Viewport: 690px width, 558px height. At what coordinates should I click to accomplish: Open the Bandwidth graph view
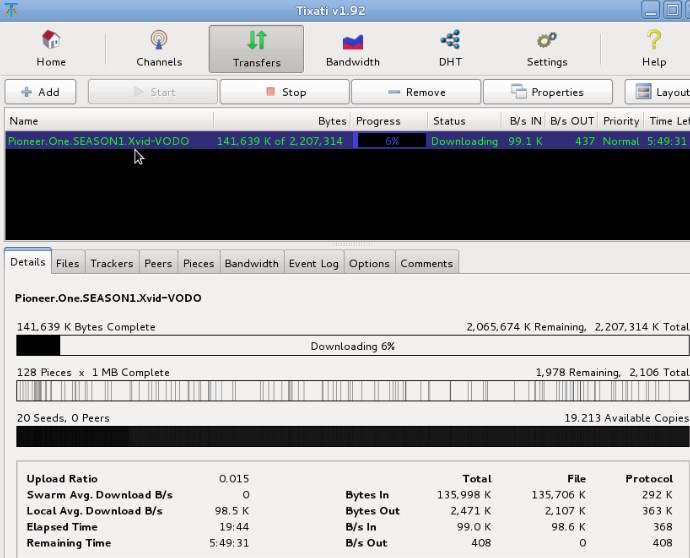[x=352, y=48]
